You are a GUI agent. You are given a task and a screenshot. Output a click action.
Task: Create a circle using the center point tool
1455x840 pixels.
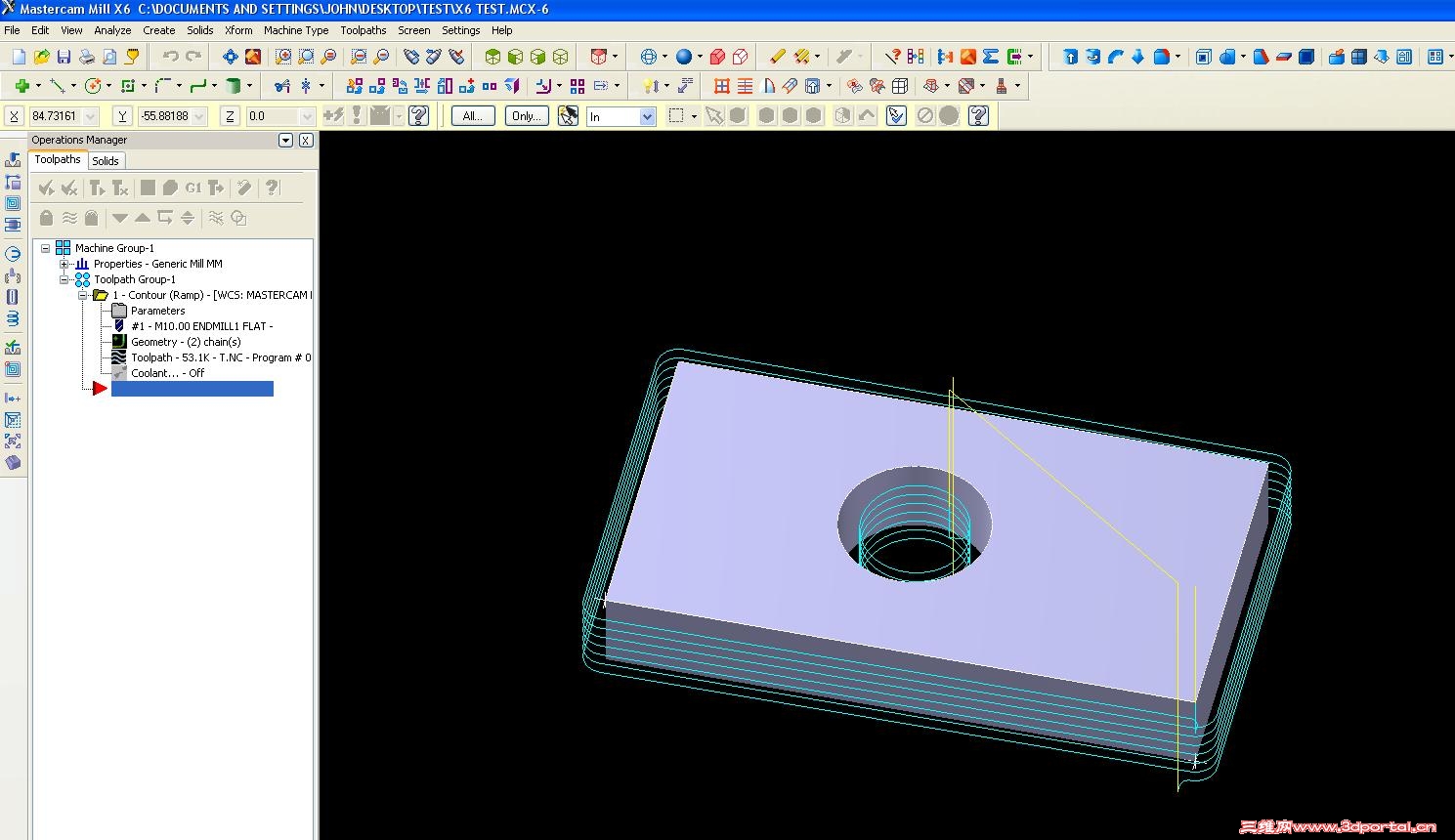(92, 86)
